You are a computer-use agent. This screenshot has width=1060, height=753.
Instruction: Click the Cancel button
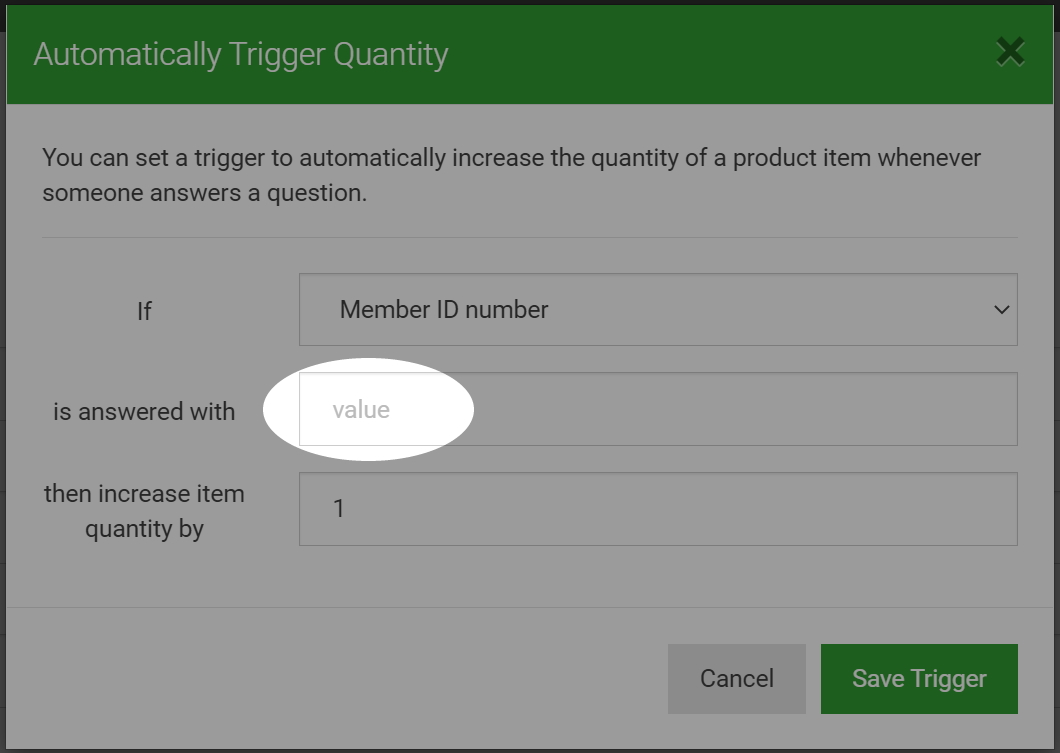click(x=736, y=679)
